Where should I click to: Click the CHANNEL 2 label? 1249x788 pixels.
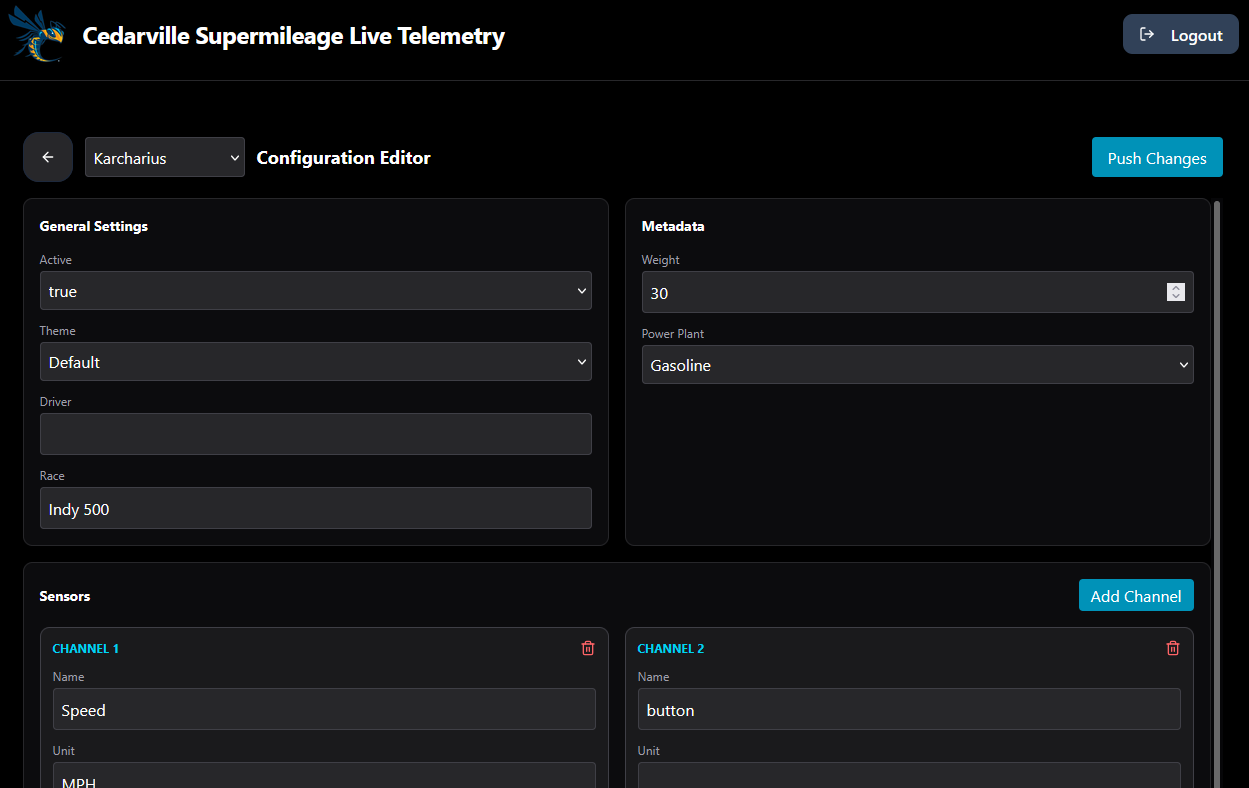(671, 648)
